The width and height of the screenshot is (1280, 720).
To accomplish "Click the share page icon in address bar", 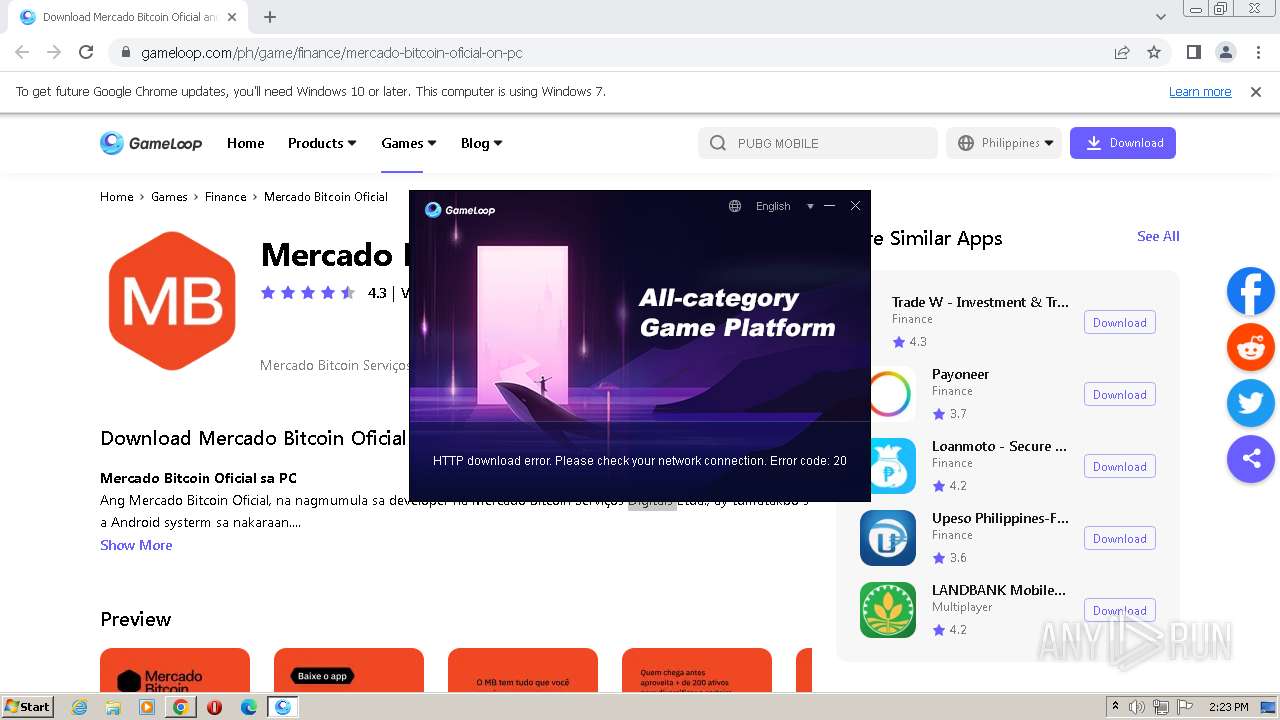I will point(1122,52).
